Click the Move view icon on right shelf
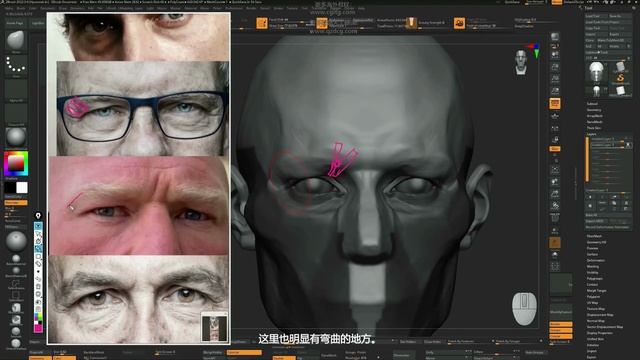The image size is (640, 360). [555, 181]
